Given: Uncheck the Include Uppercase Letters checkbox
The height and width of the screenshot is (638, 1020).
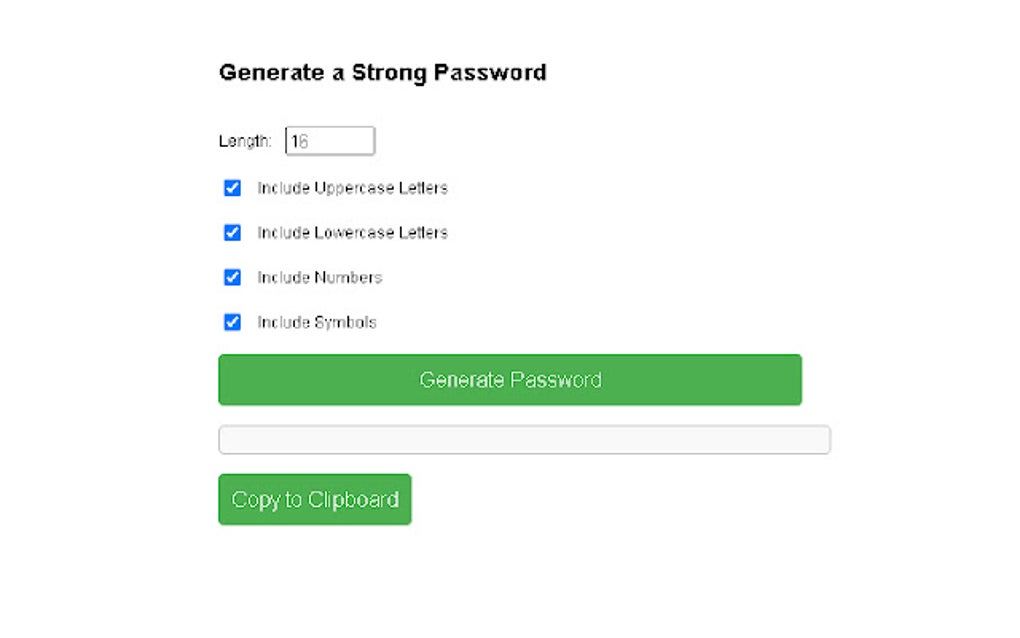Looking at the screenshot, I should [231, 187].
